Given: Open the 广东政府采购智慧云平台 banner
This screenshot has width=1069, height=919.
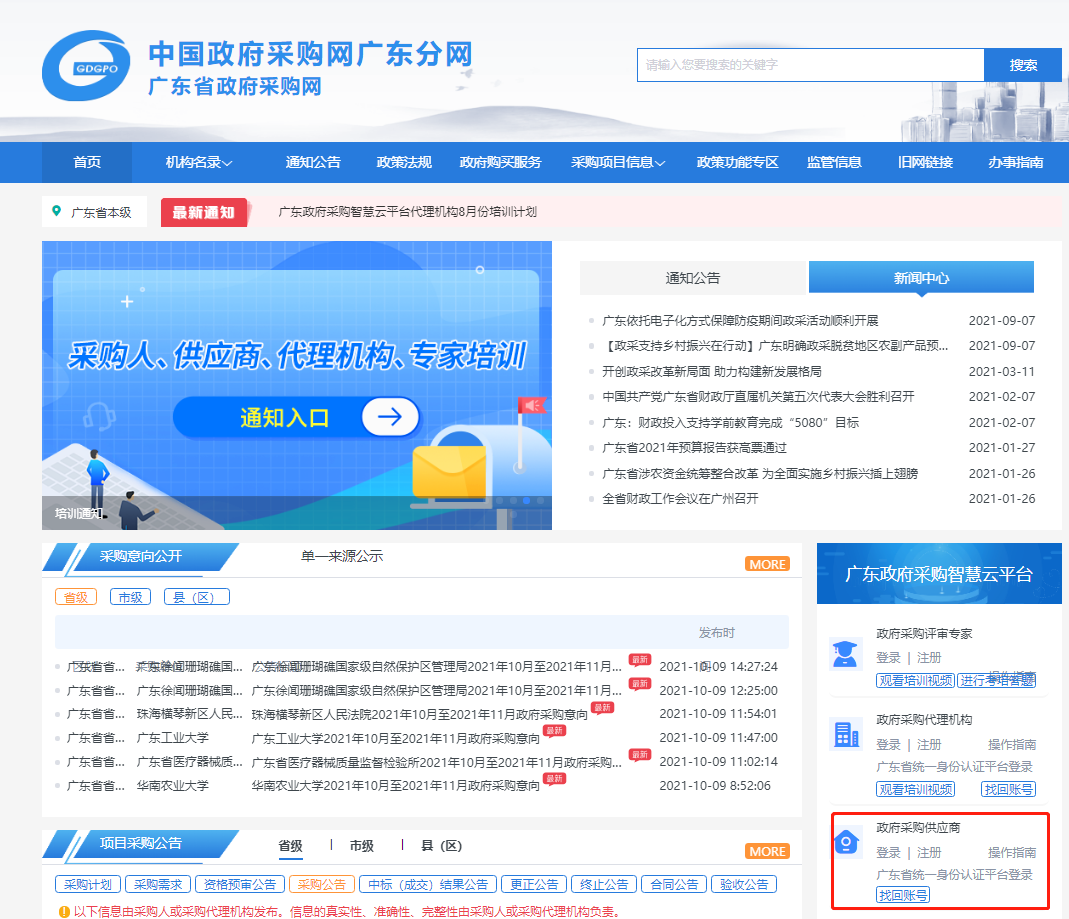Looking at the screenshot, I should click(939, 573).
